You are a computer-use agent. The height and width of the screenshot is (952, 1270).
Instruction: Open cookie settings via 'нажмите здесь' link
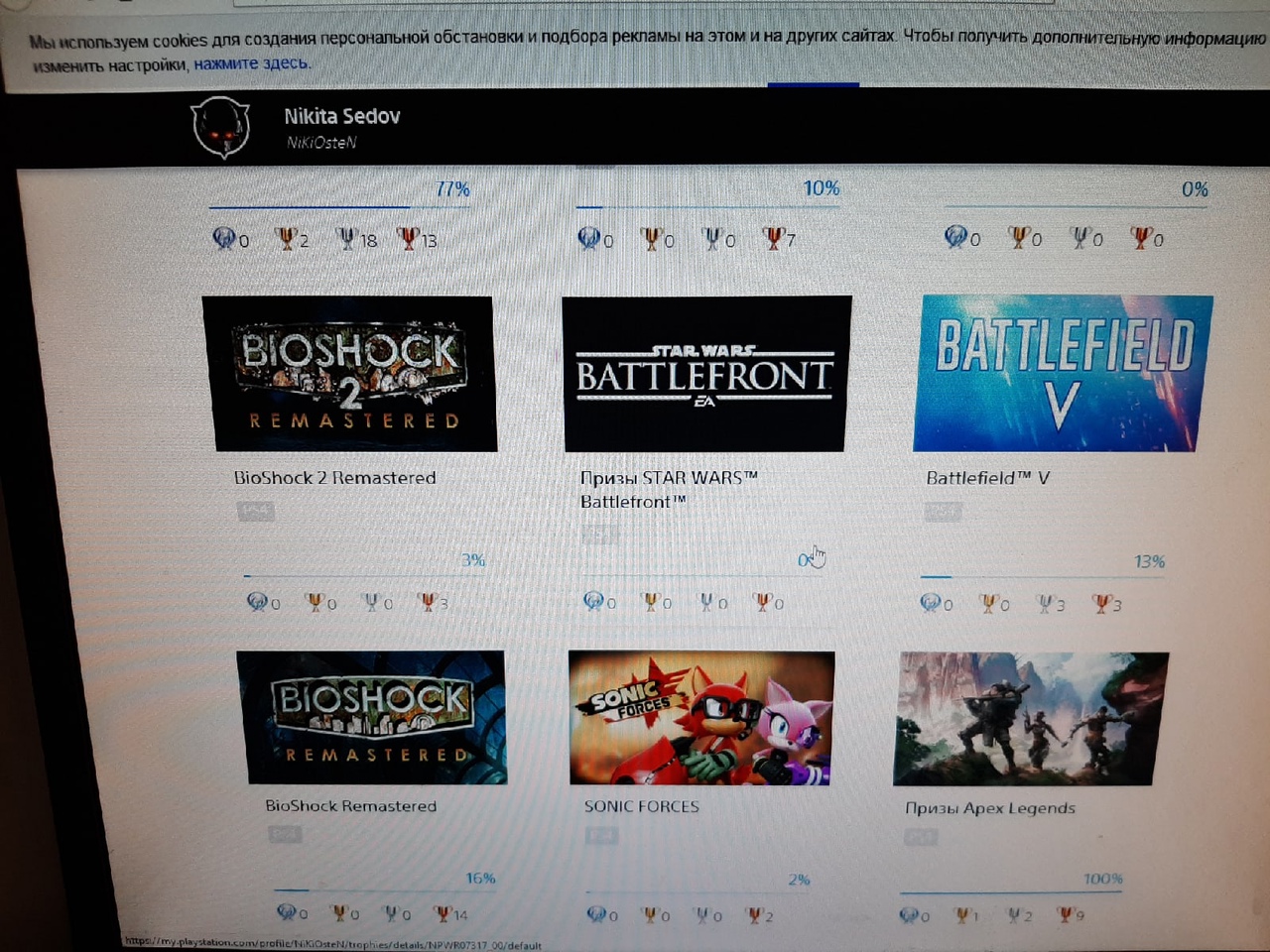pyautogui.click(x=252, y=63)
